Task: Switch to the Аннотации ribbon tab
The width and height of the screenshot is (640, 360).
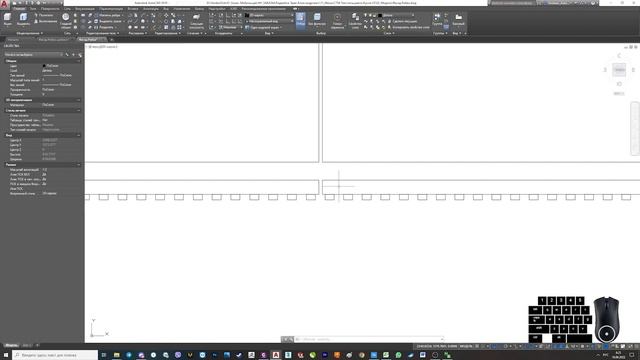Action: (x=151, y=9)
